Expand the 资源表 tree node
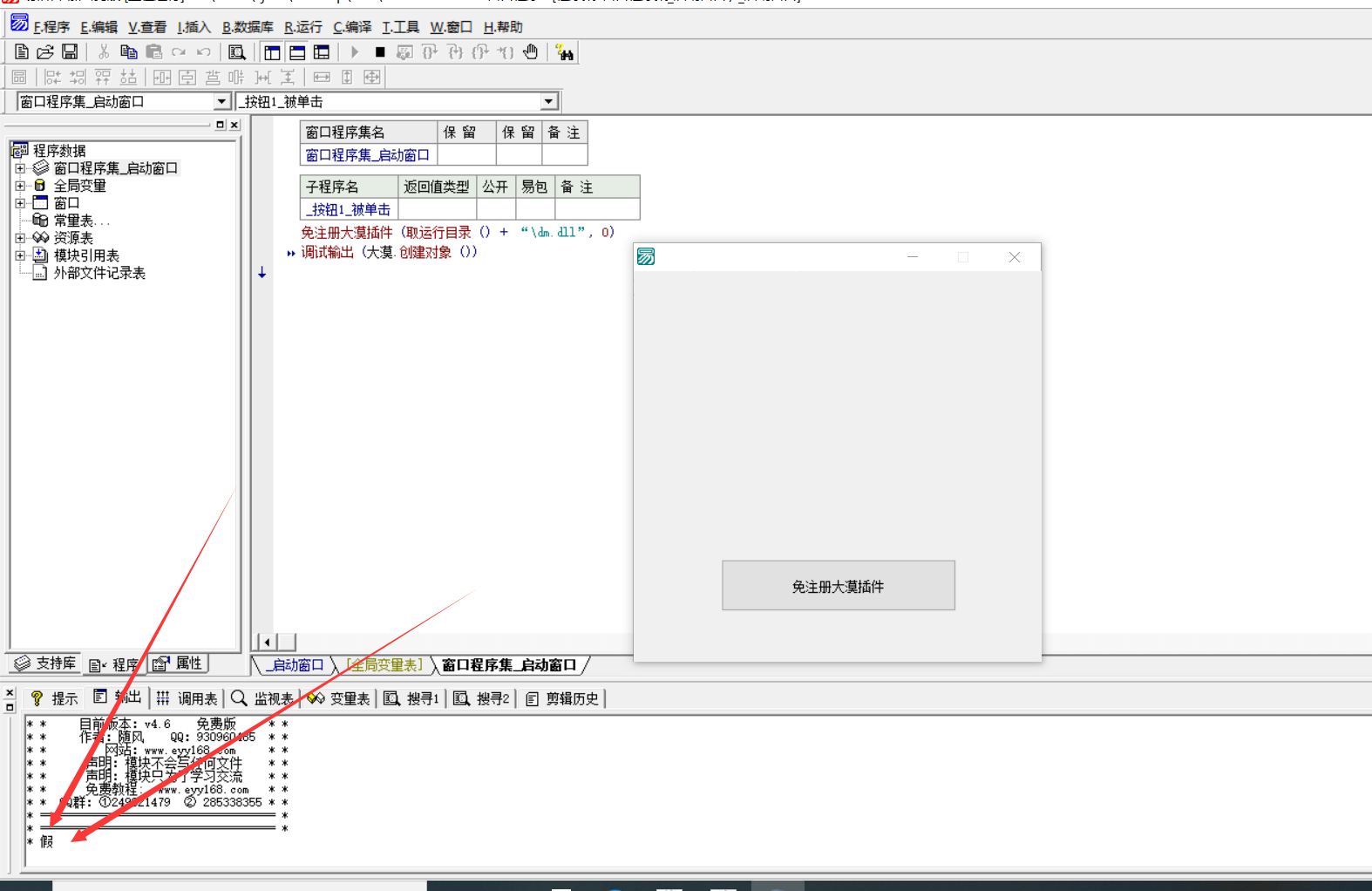The height and width of the screenshot is (891, 1372). [x=20, y=238]
